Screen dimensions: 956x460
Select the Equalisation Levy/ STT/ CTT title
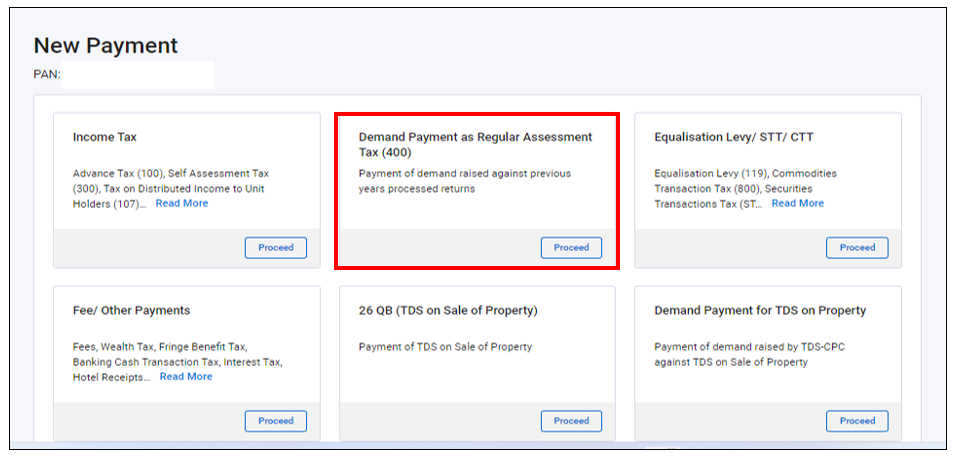point(734,137)
